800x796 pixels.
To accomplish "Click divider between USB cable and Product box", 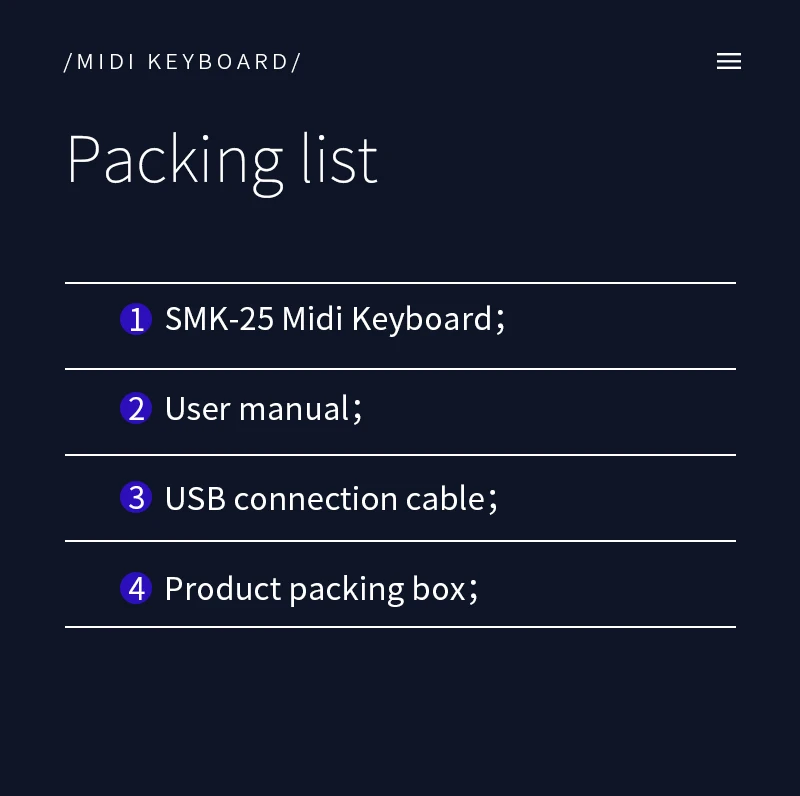I will pyautogui.click(x=400, y=541).
